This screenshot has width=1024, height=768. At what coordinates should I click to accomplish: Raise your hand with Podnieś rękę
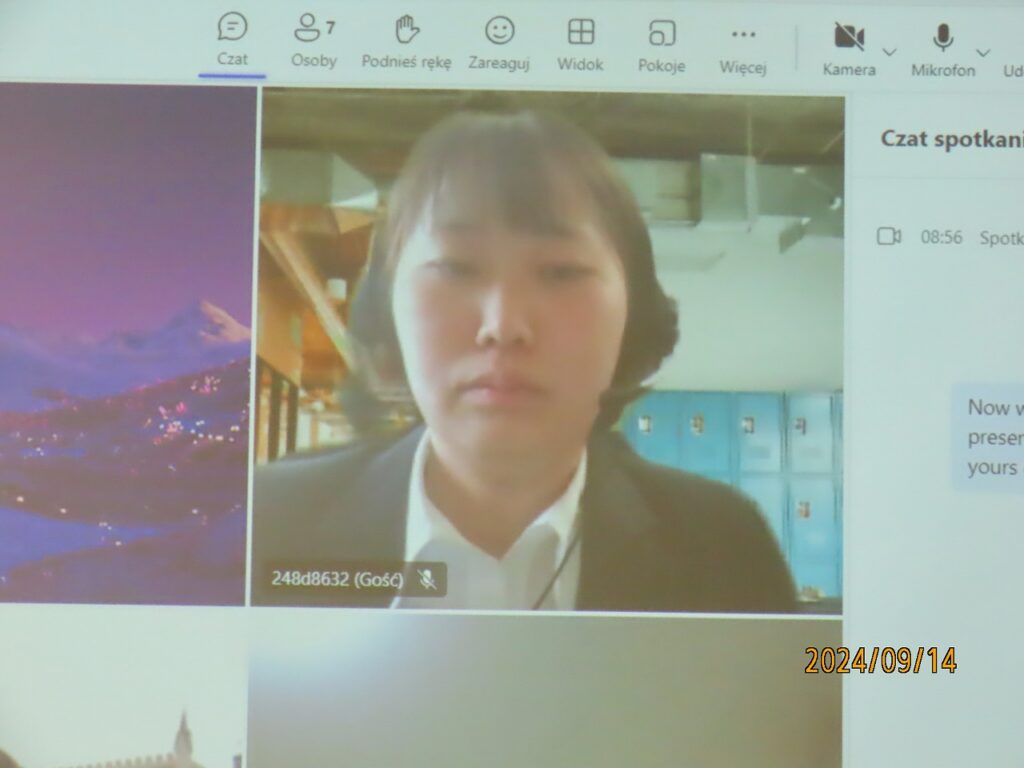tap(406, 30)
